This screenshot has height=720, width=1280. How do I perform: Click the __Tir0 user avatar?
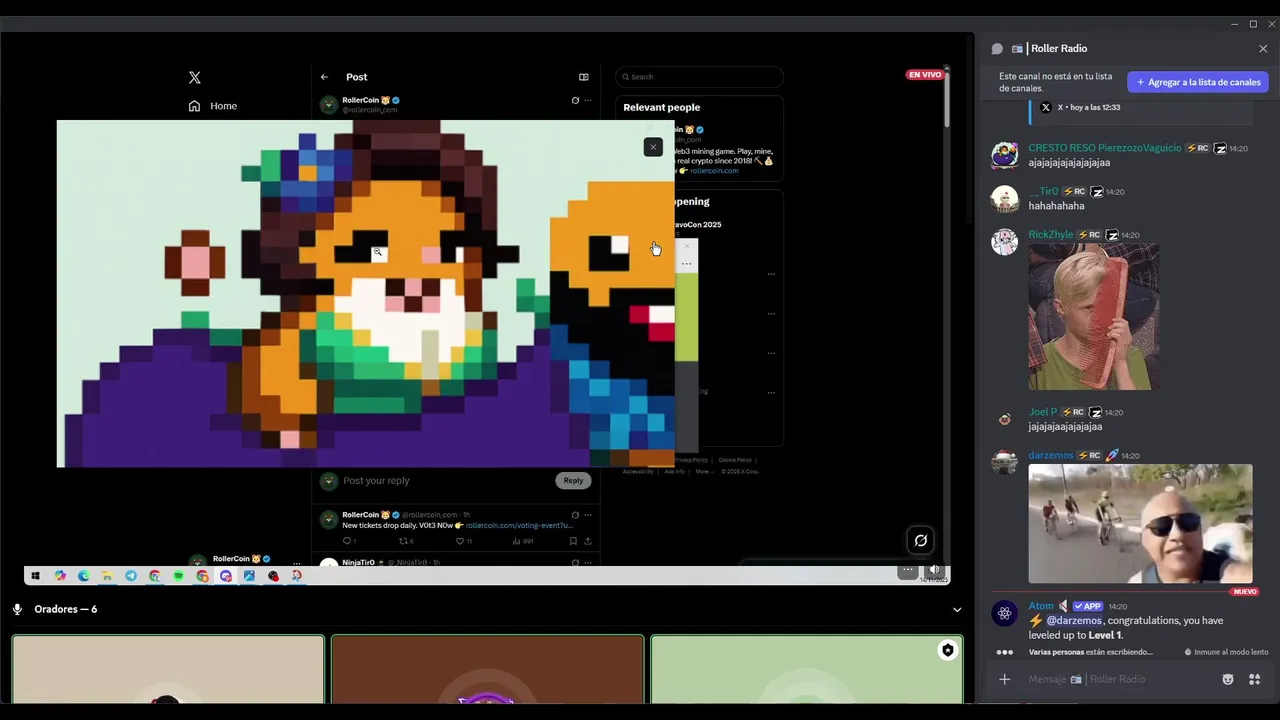tap(1005, 198)
